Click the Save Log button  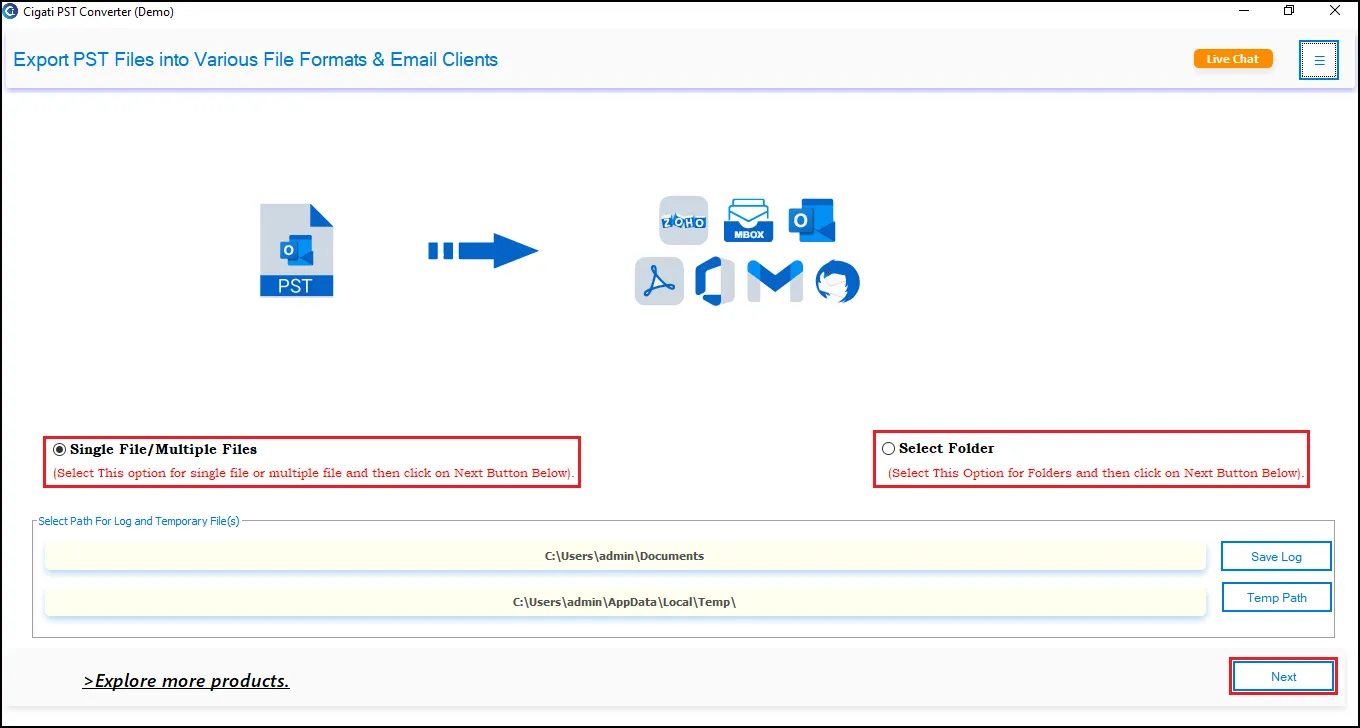click(x=1276, y=557)
